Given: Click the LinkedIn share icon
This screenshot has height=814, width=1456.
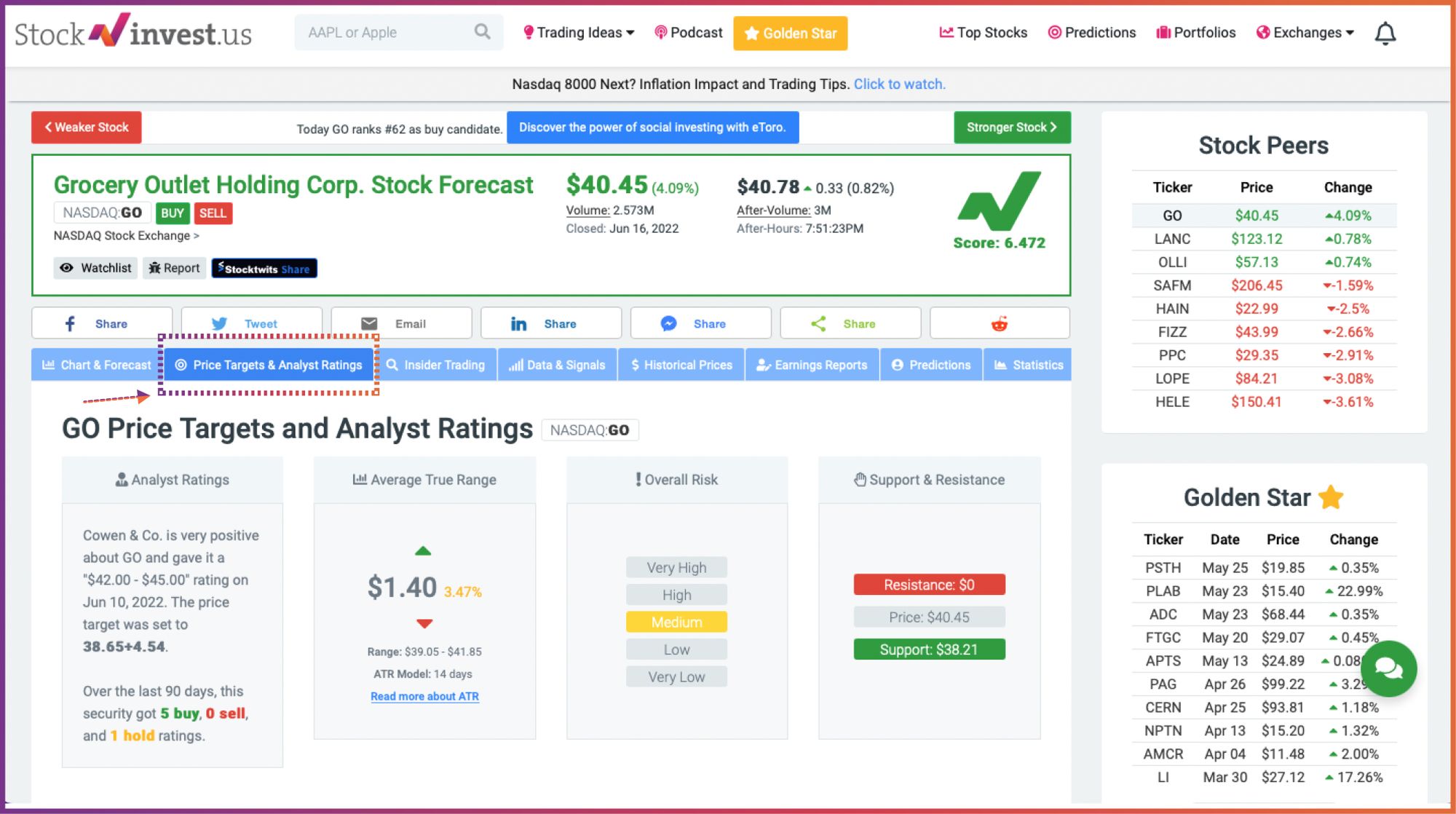Looking at the screenshot, I should click(518, 323).
